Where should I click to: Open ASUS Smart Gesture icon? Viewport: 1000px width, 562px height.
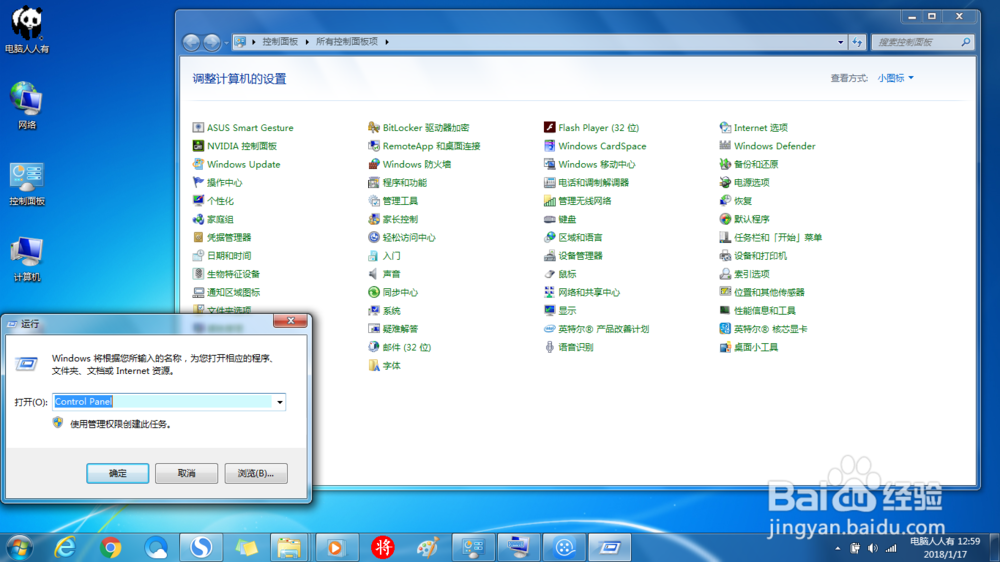tap(198, 128)
